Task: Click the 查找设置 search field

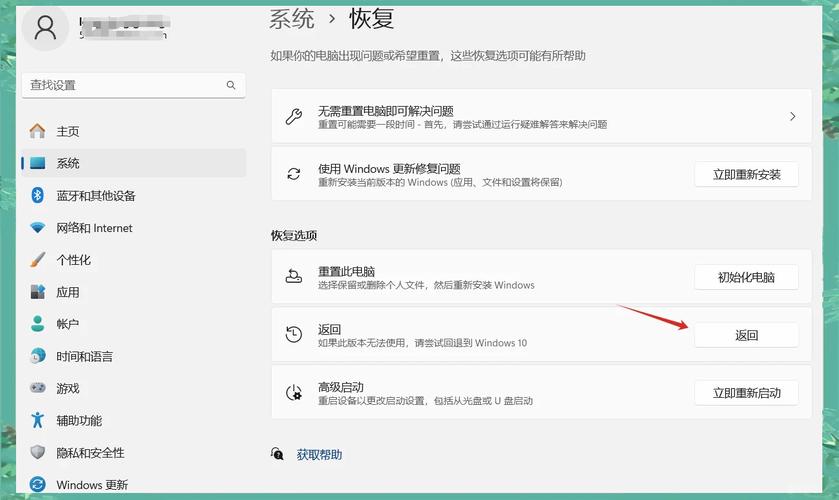Action: coord(134,85)
